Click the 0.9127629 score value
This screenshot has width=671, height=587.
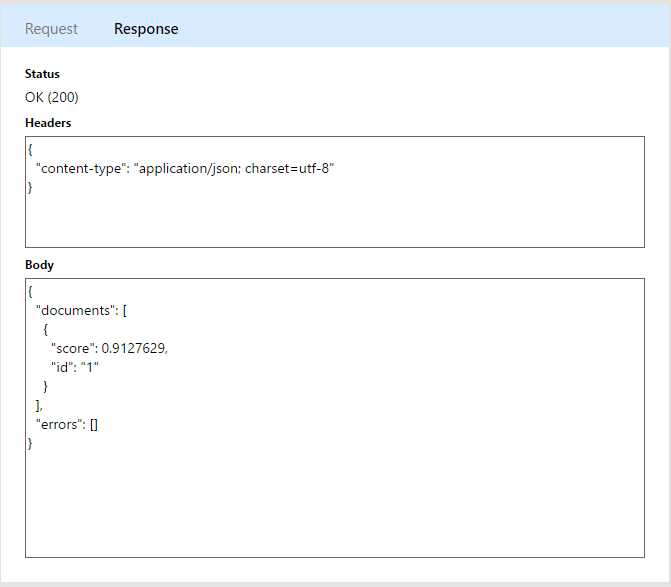[x=135, y=348]
